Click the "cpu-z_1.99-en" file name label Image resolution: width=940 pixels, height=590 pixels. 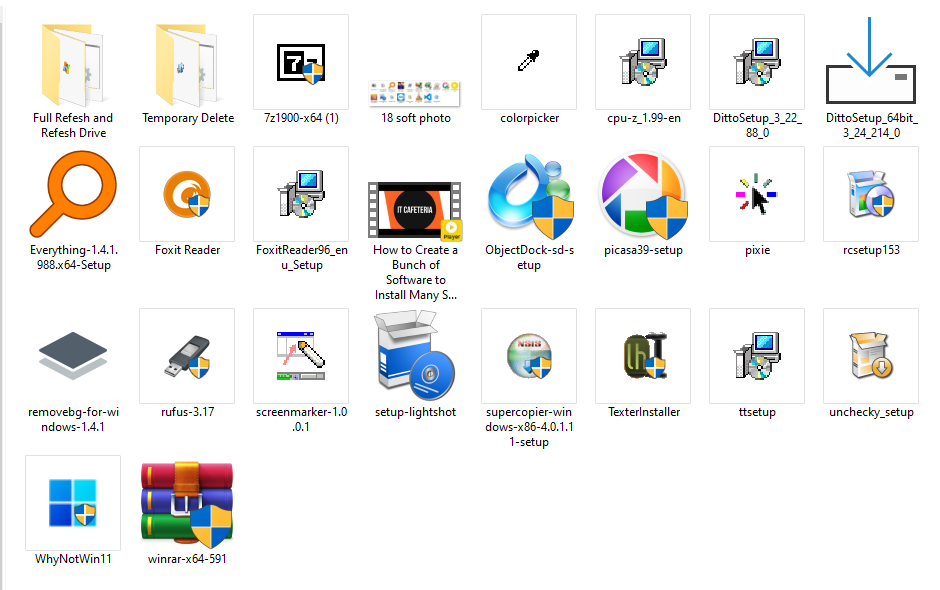point(644,118)
